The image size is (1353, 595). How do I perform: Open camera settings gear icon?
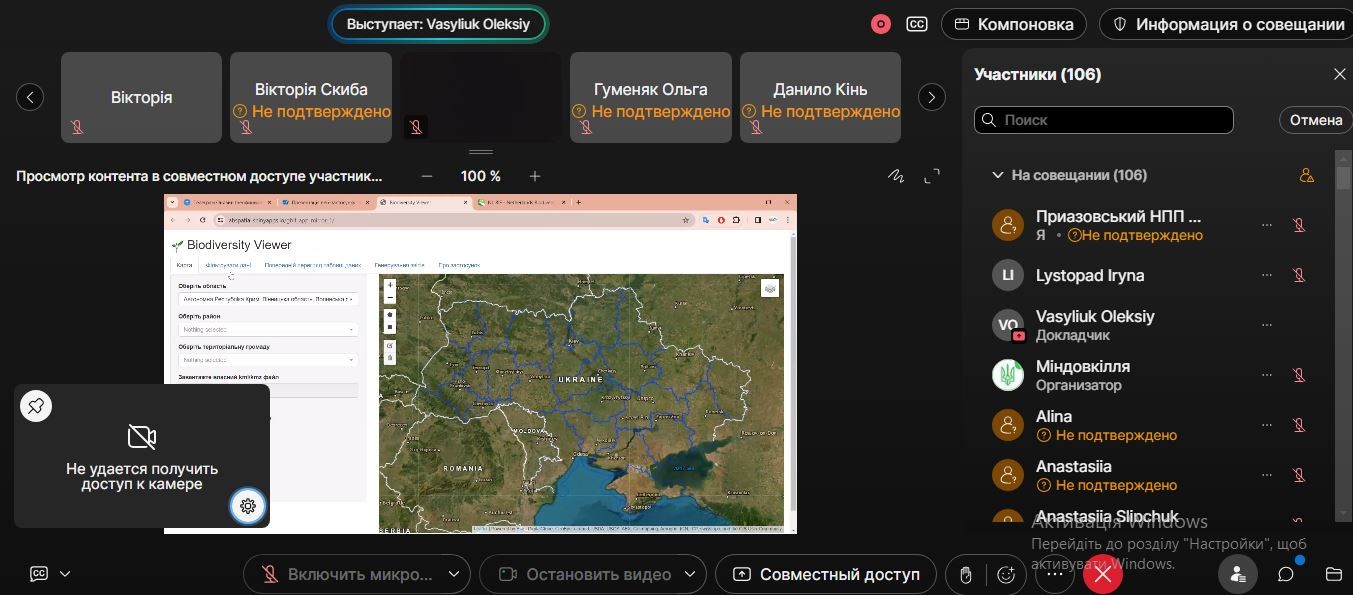248,506
